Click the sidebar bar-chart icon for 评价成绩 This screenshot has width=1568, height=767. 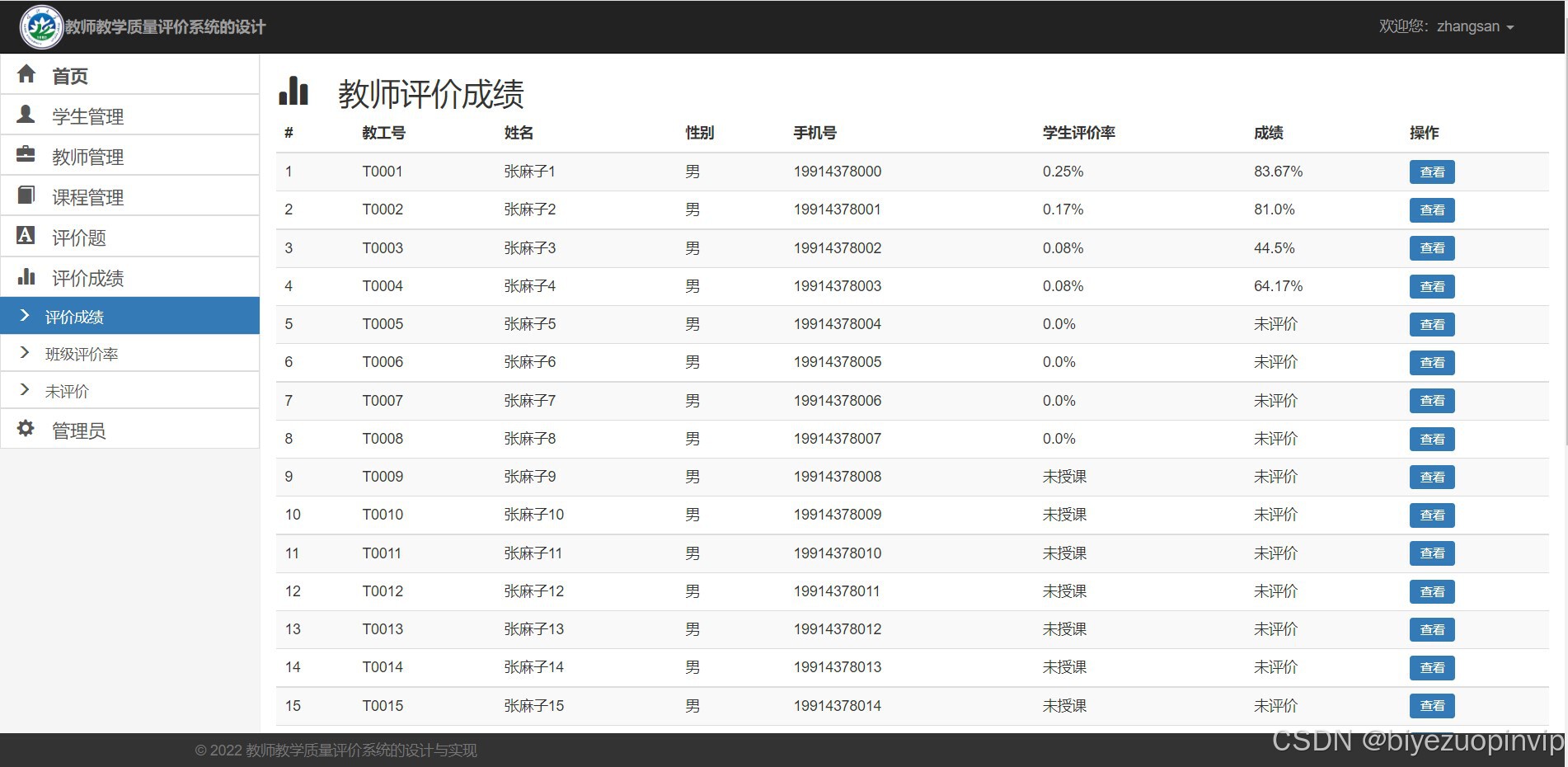(x=26, y=276)
